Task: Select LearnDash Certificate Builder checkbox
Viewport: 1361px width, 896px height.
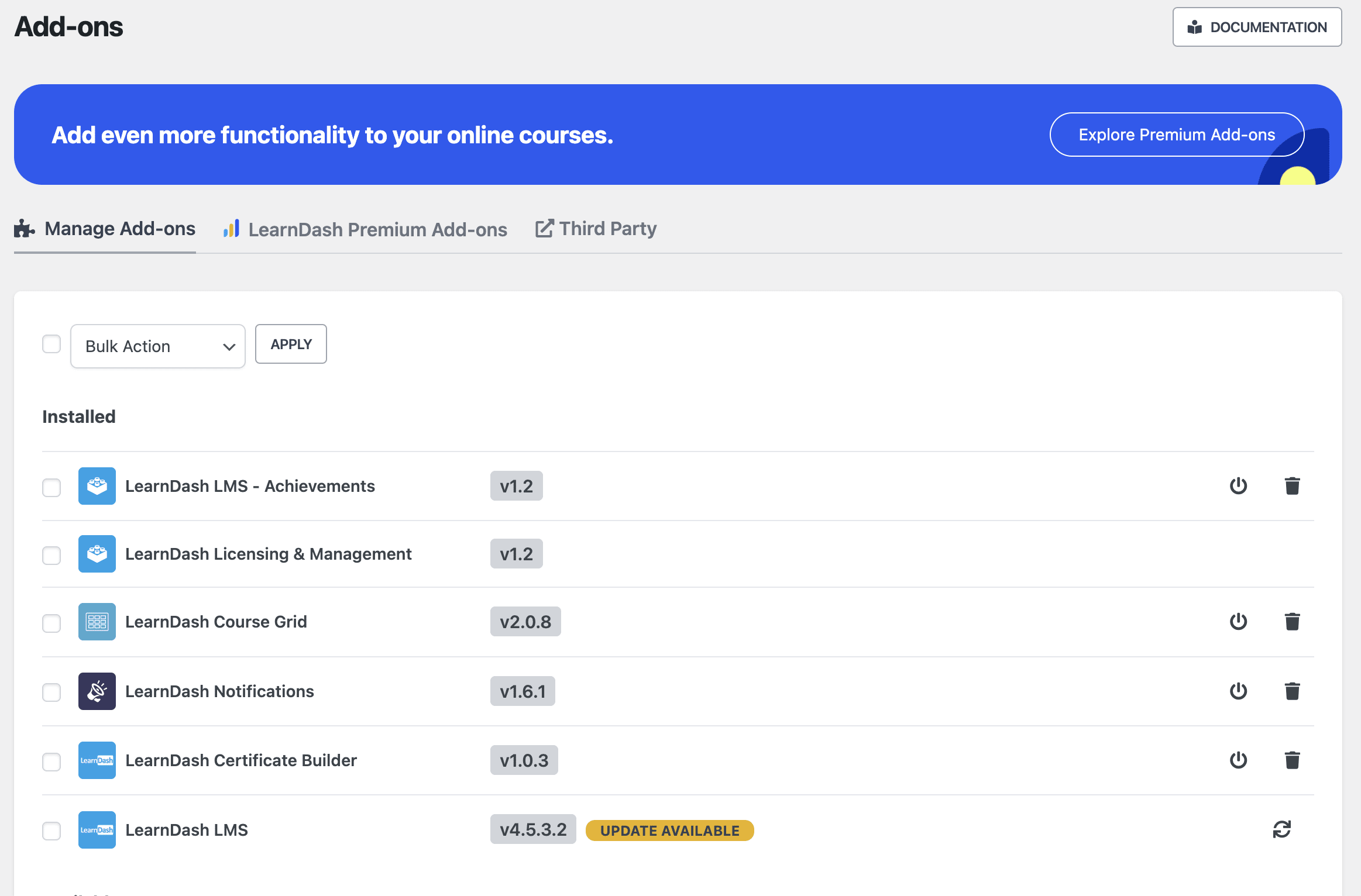Action: (51, 761)
